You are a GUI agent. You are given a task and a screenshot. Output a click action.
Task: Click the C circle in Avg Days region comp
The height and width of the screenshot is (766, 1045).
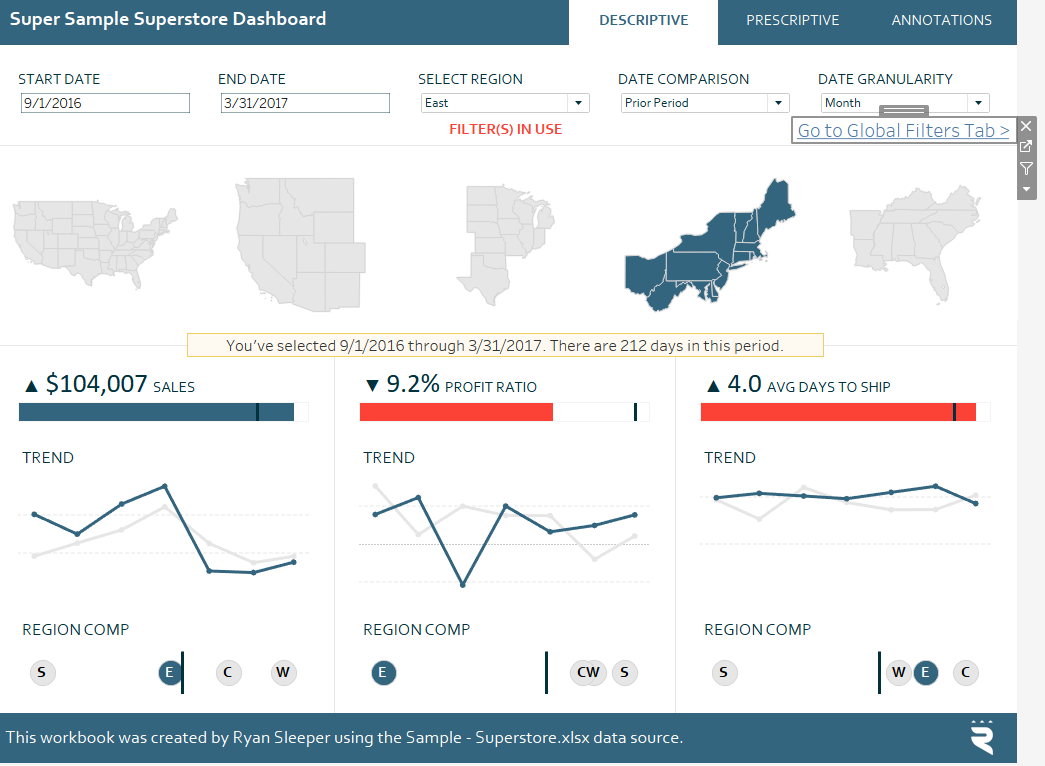point(966,672)
